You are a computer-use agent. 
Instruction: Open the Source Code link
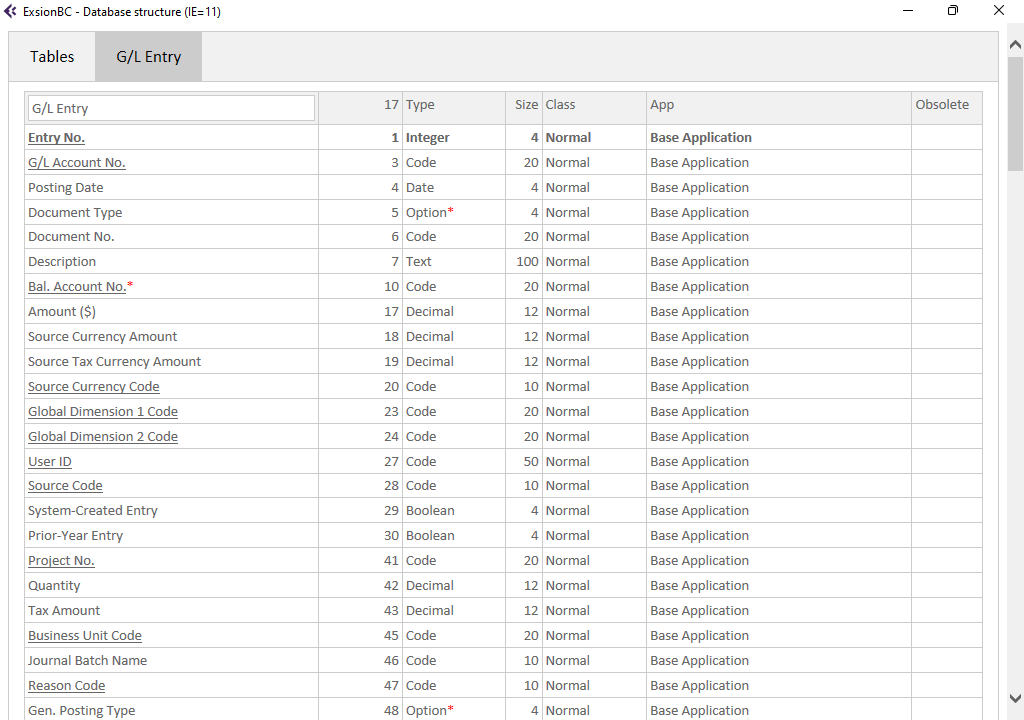point(65,485)
